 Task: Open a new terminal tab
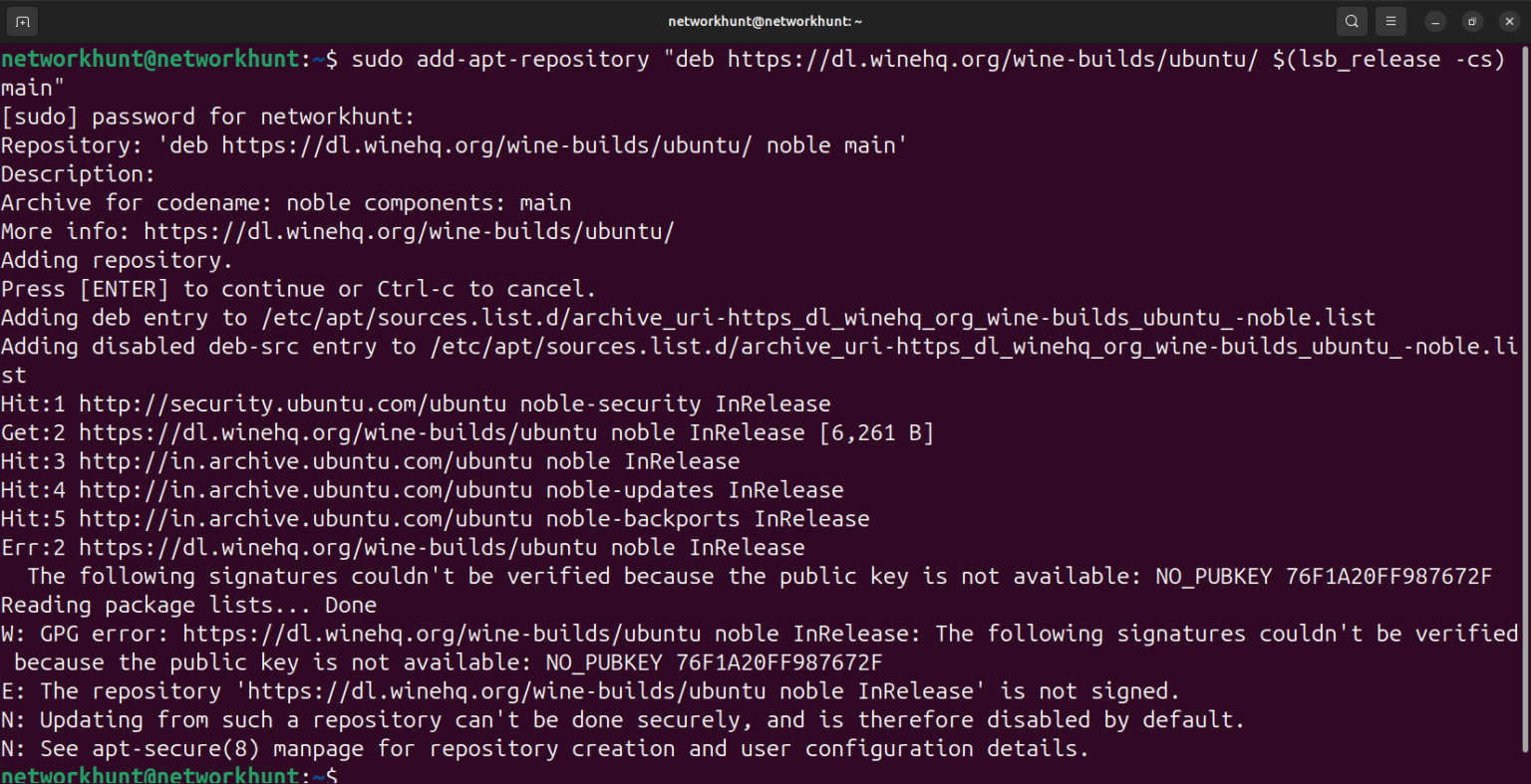point(22,20)
